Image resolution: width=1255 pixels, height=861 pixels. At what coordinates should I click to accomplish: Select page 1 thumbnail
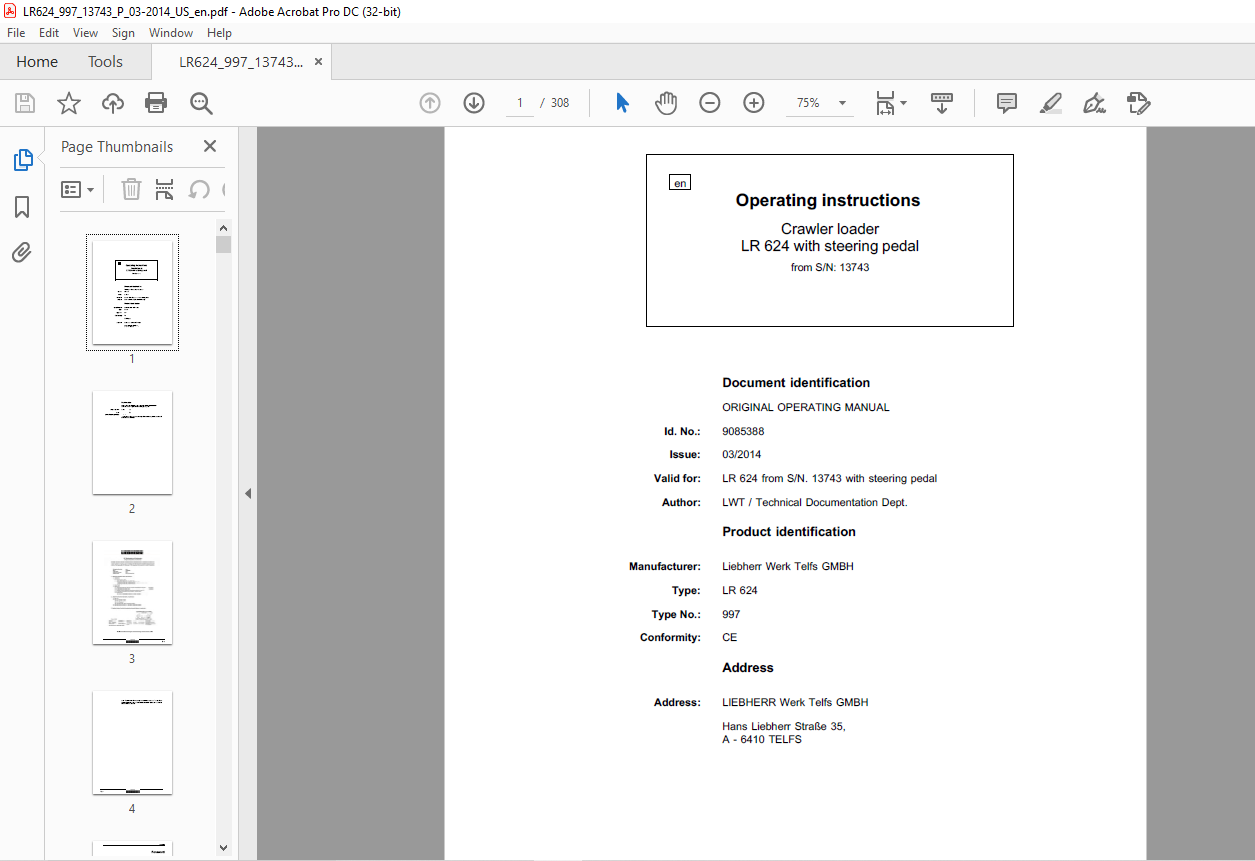tap(132, 292)
